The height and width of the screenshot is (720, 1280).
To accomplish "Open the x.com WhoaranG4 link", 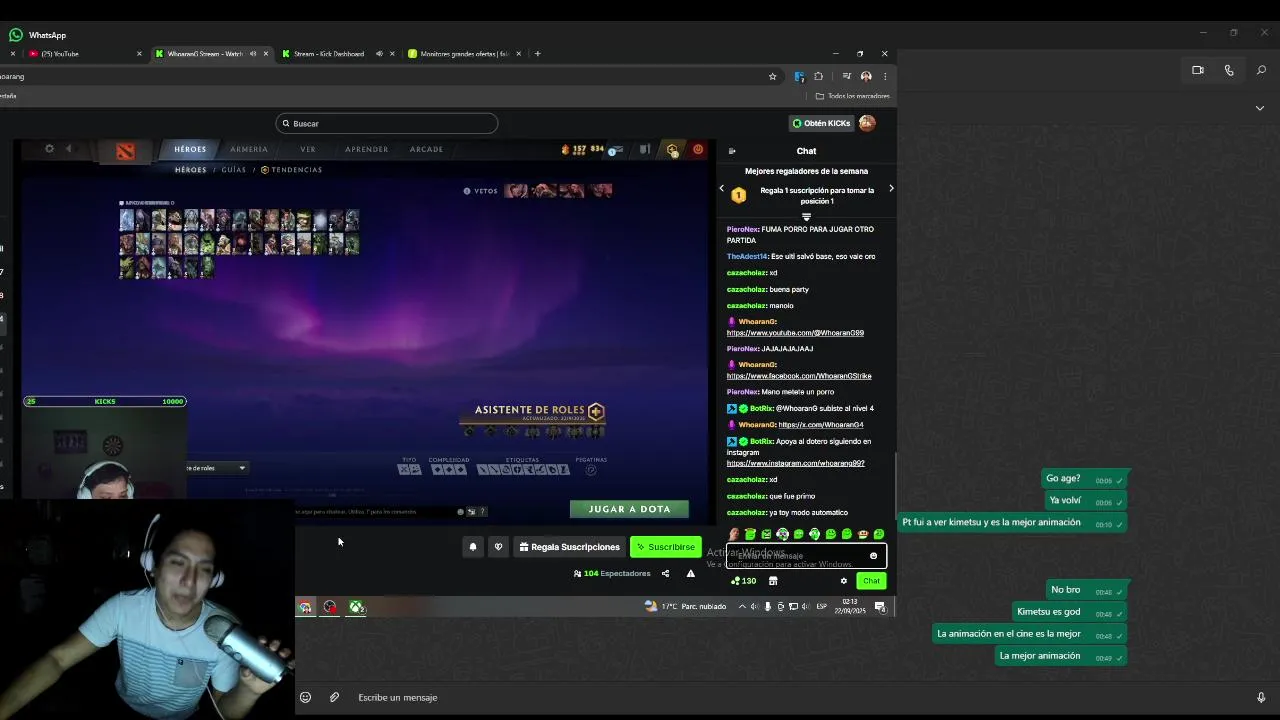I will [x=821, y=425].
